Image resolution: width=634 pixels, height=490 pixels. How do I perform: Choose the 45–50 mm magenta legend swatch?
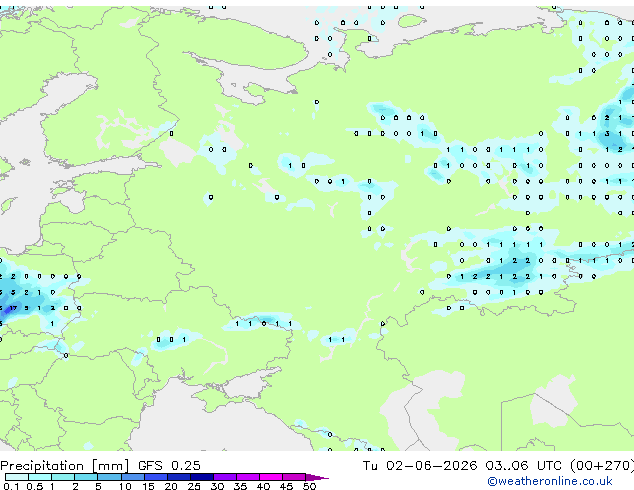pyautogui.click(x=294, y=477)
